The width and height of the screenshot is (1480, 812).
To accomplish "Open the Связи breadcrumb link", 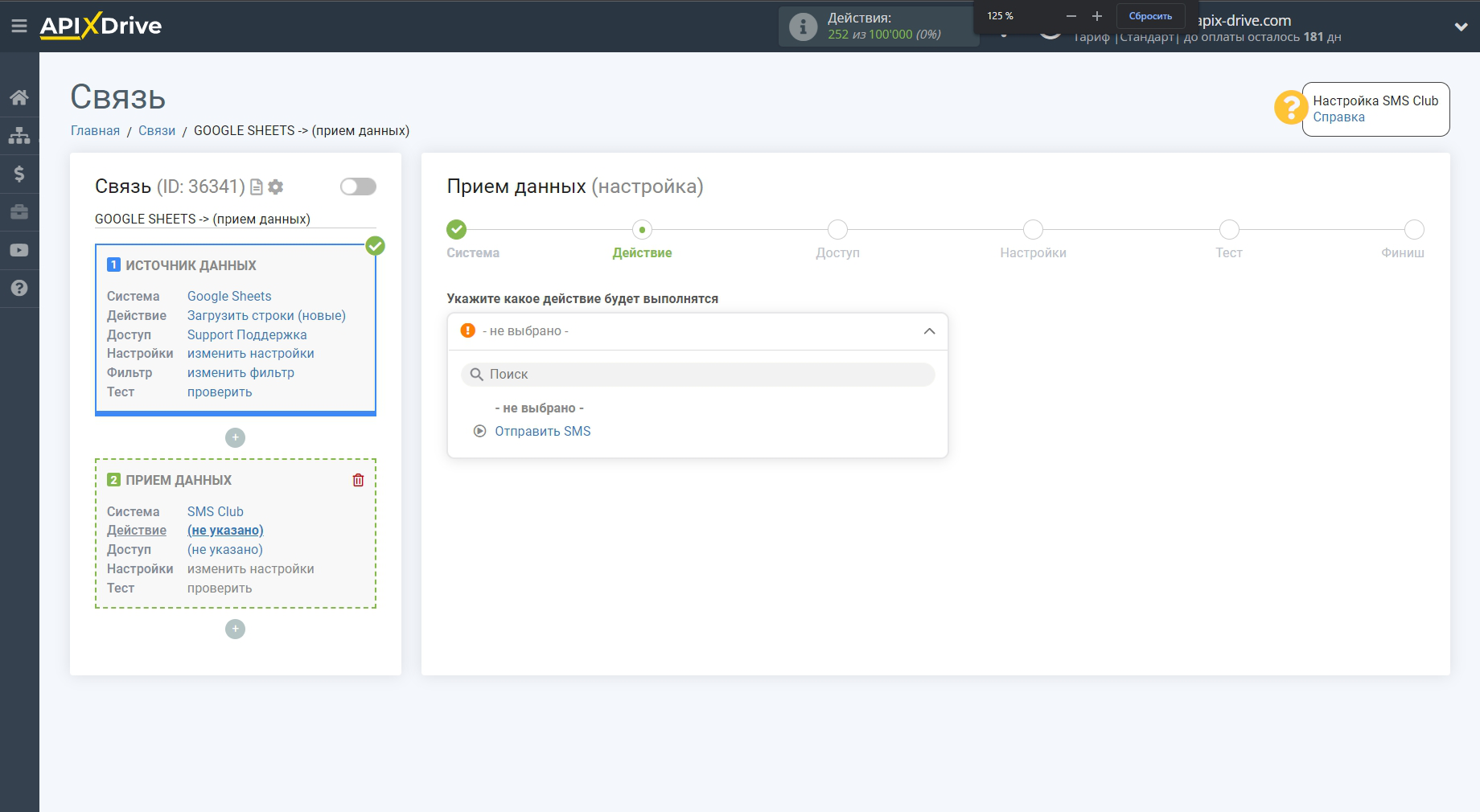I will (157, 130).
